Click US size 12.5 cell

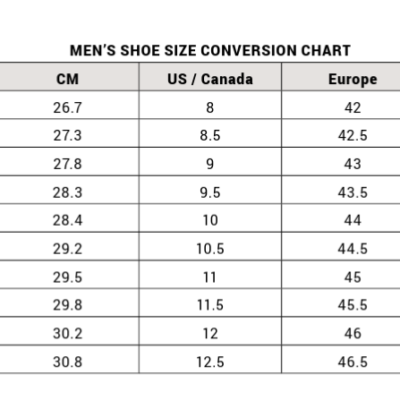pyautogui.click(x=210, y=362)
